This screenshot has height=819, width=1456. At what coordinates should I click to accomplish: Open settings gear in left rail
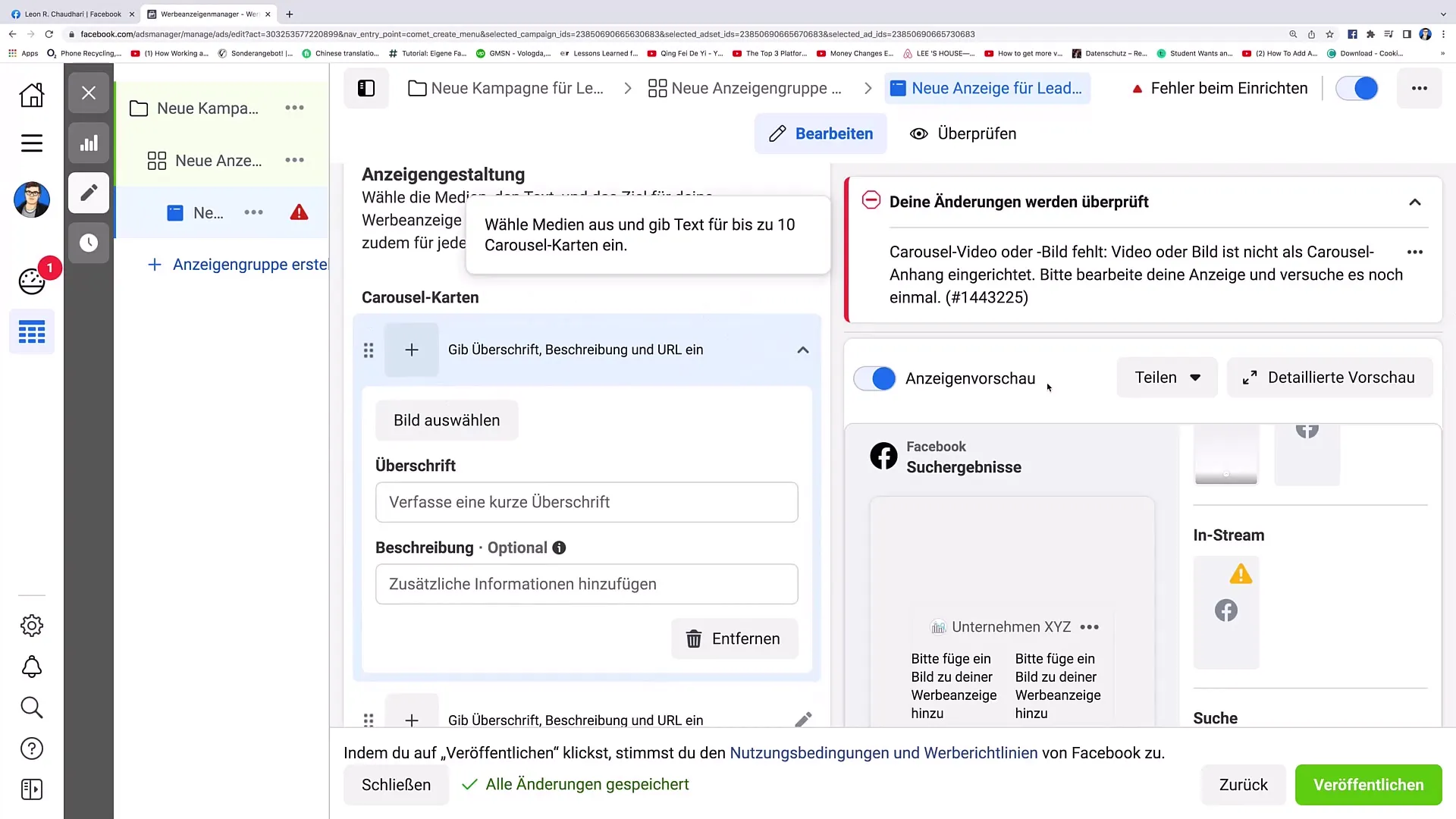pyautogui.click(x=32, y=626)
